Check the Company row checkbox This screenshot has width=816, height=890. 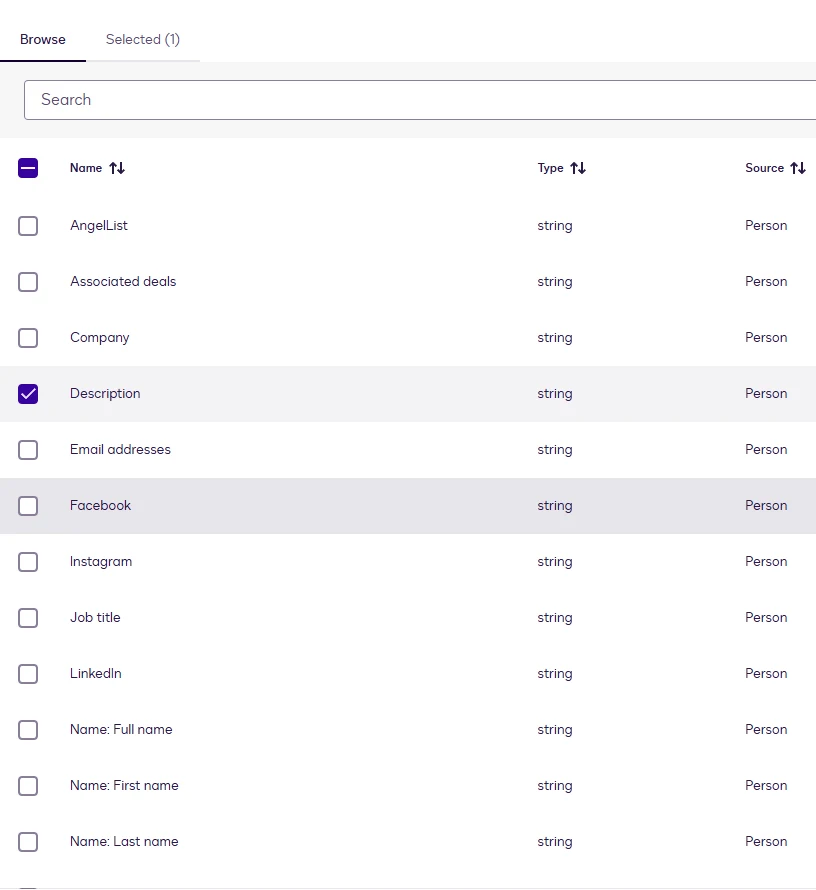coord(28,338)
